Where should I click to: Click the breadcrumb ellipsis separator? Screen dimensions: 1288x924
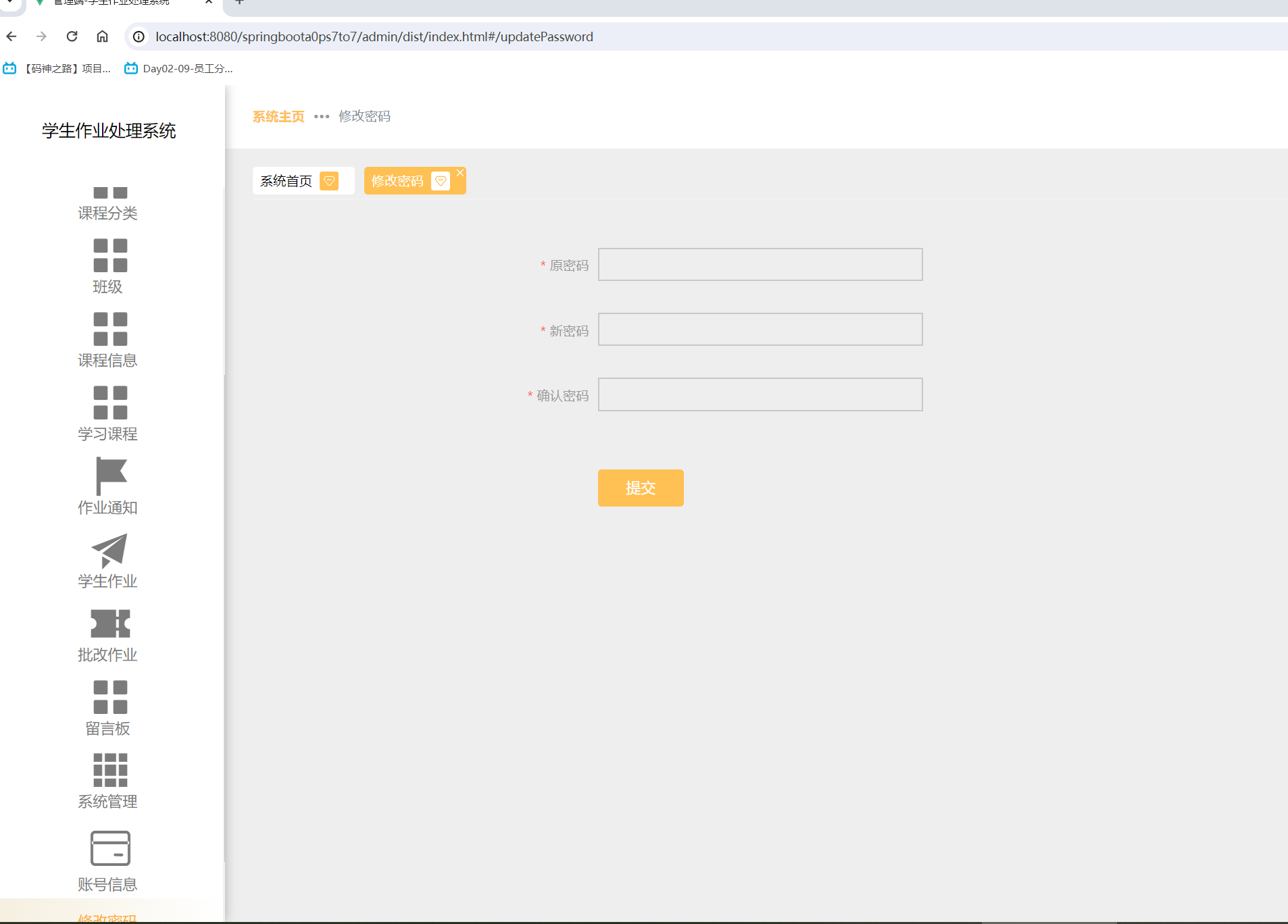point(322,116)
